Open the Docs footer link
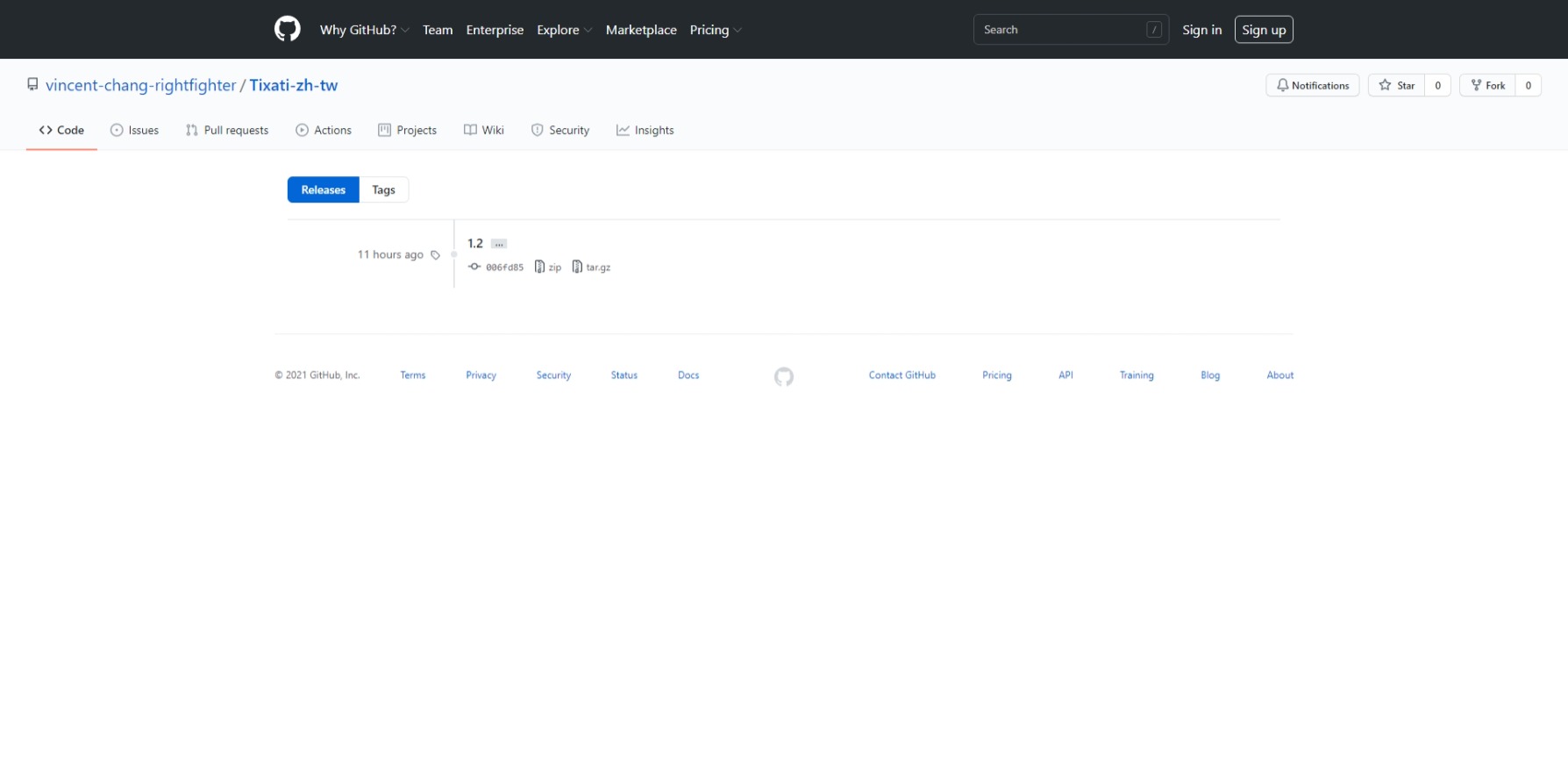1568x784 pixels. [688, 374]
